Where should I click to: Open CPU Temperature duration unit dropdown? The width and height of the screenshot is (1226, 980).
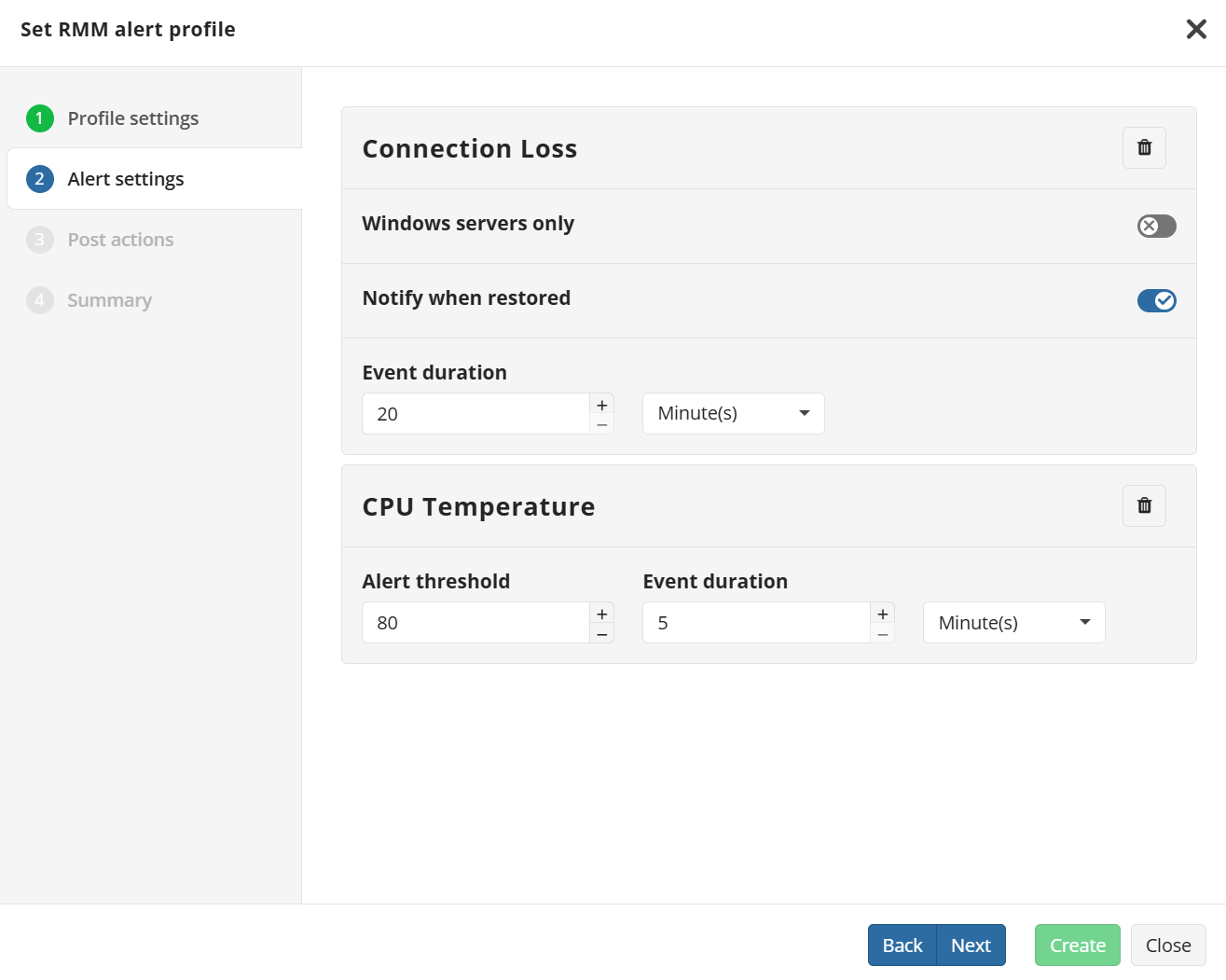tap(1013, 622)
